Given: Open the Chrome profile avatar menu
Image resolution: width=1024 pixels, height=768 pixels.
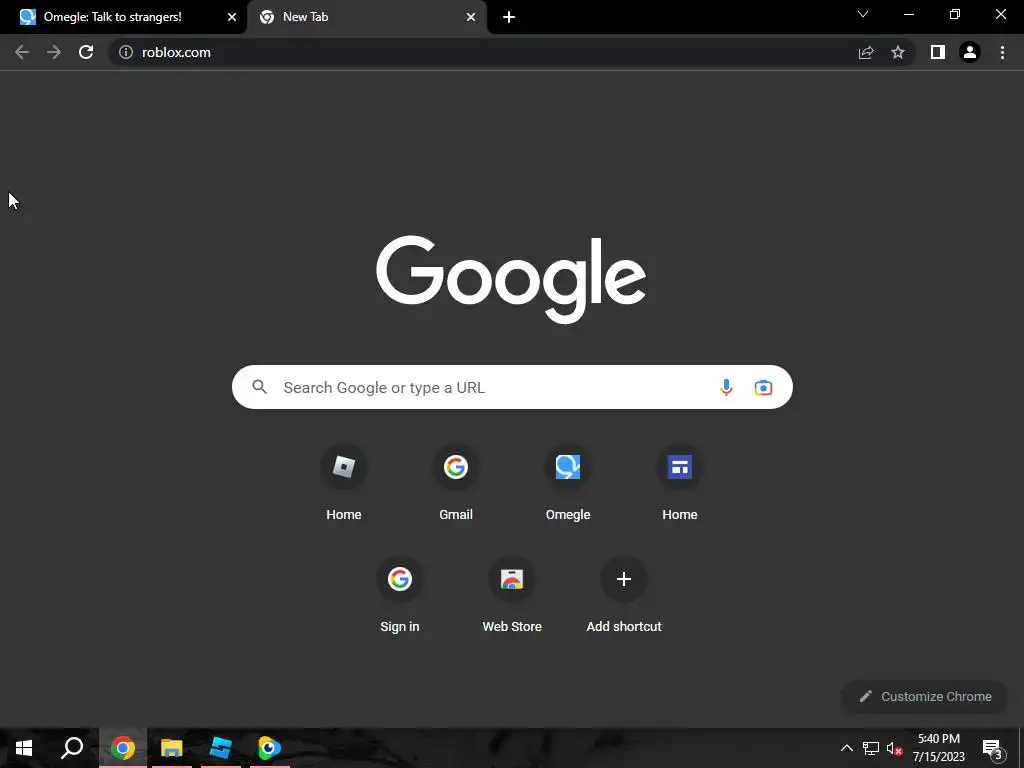Looking at the screenshot, I should [x=970, y=52].
